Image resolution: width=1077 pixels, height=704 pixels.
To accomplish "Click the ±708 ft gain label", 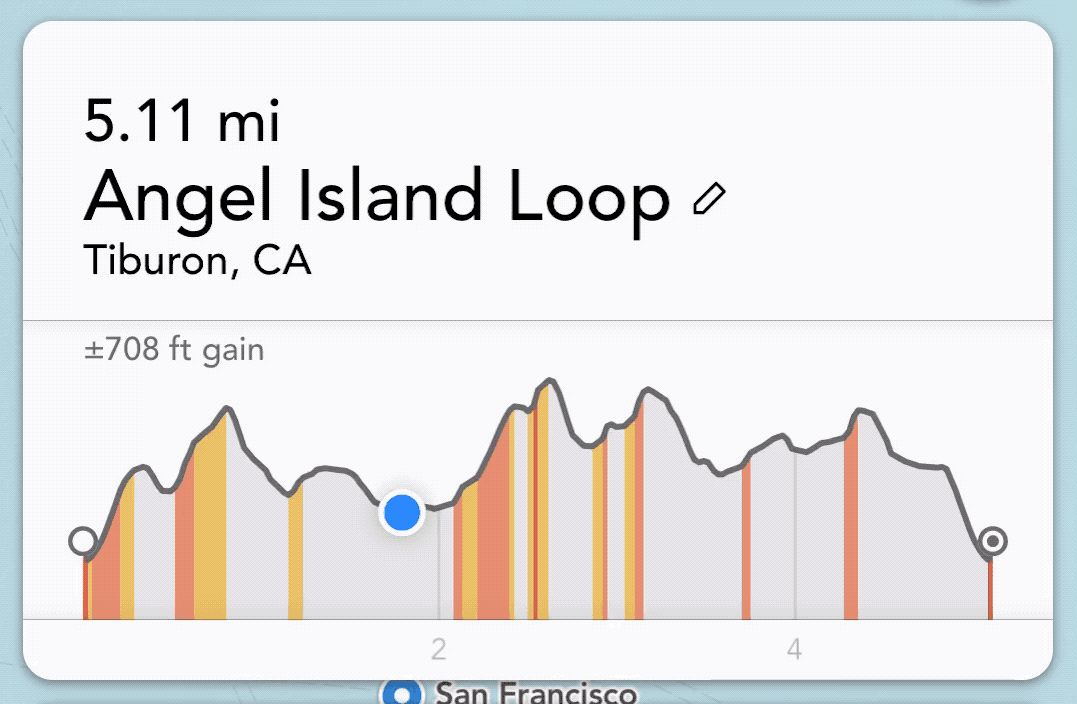I will tap(174, 350).
